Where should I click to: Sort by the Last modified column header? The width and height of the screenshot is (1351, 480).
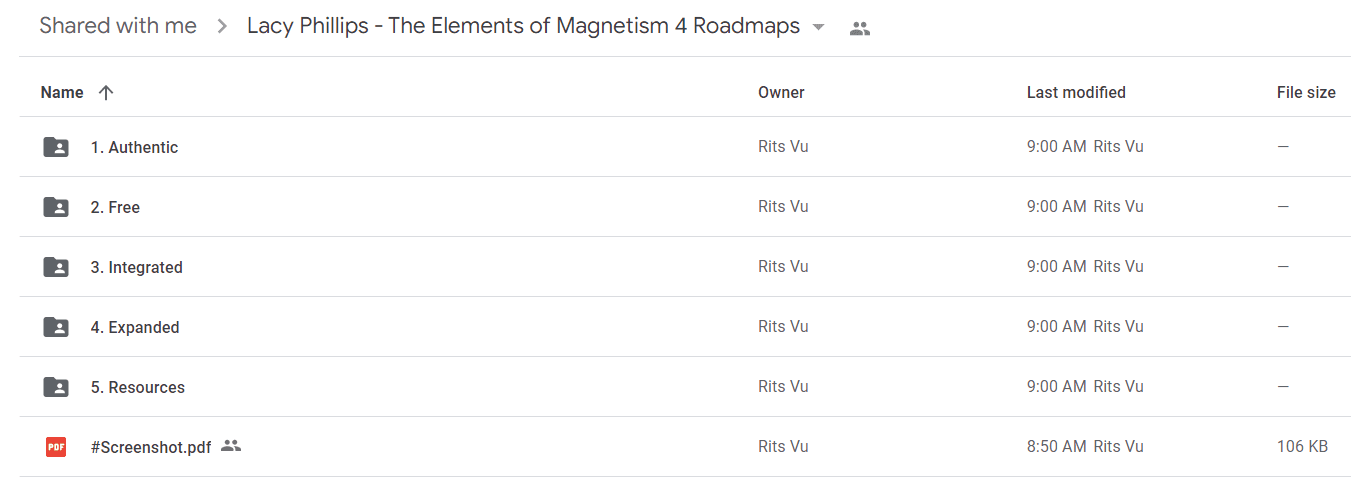pos(1076,92)
